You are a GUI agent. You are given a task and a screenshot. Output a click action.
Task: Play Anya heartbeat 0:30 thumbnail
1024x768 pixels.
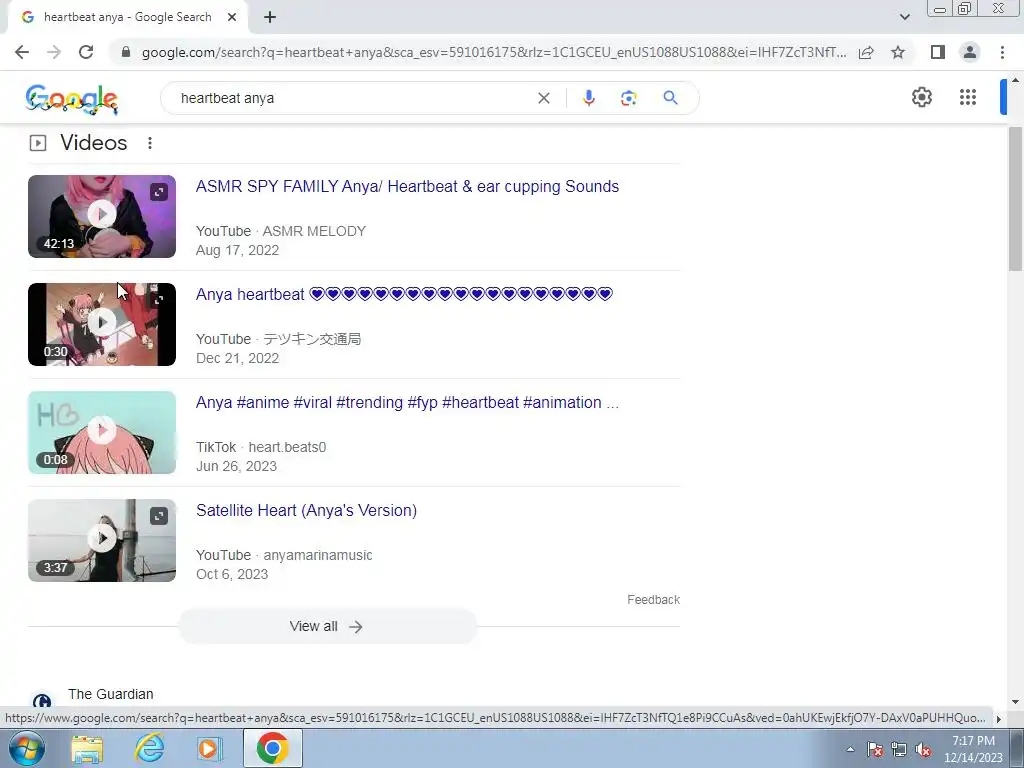click(x=102, y=325)
